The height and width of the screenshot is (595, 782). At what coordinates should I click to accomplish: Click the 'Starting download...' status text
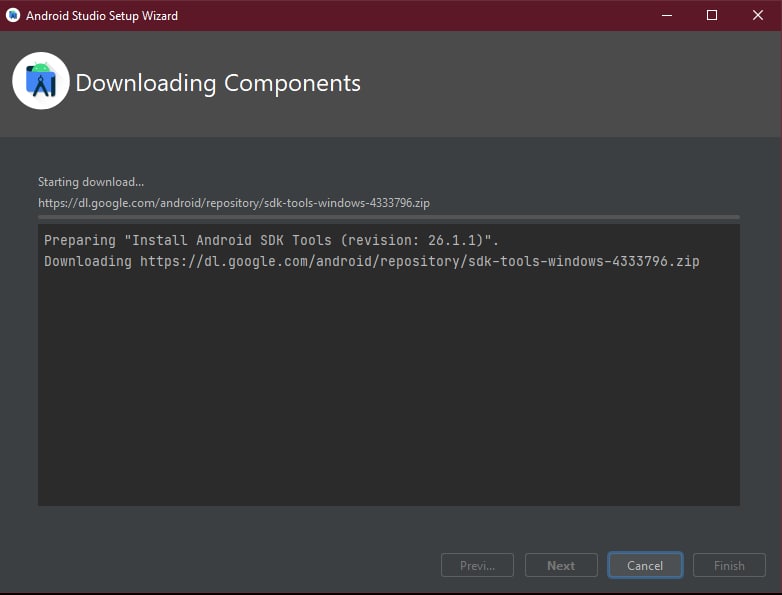pos(91,182)
